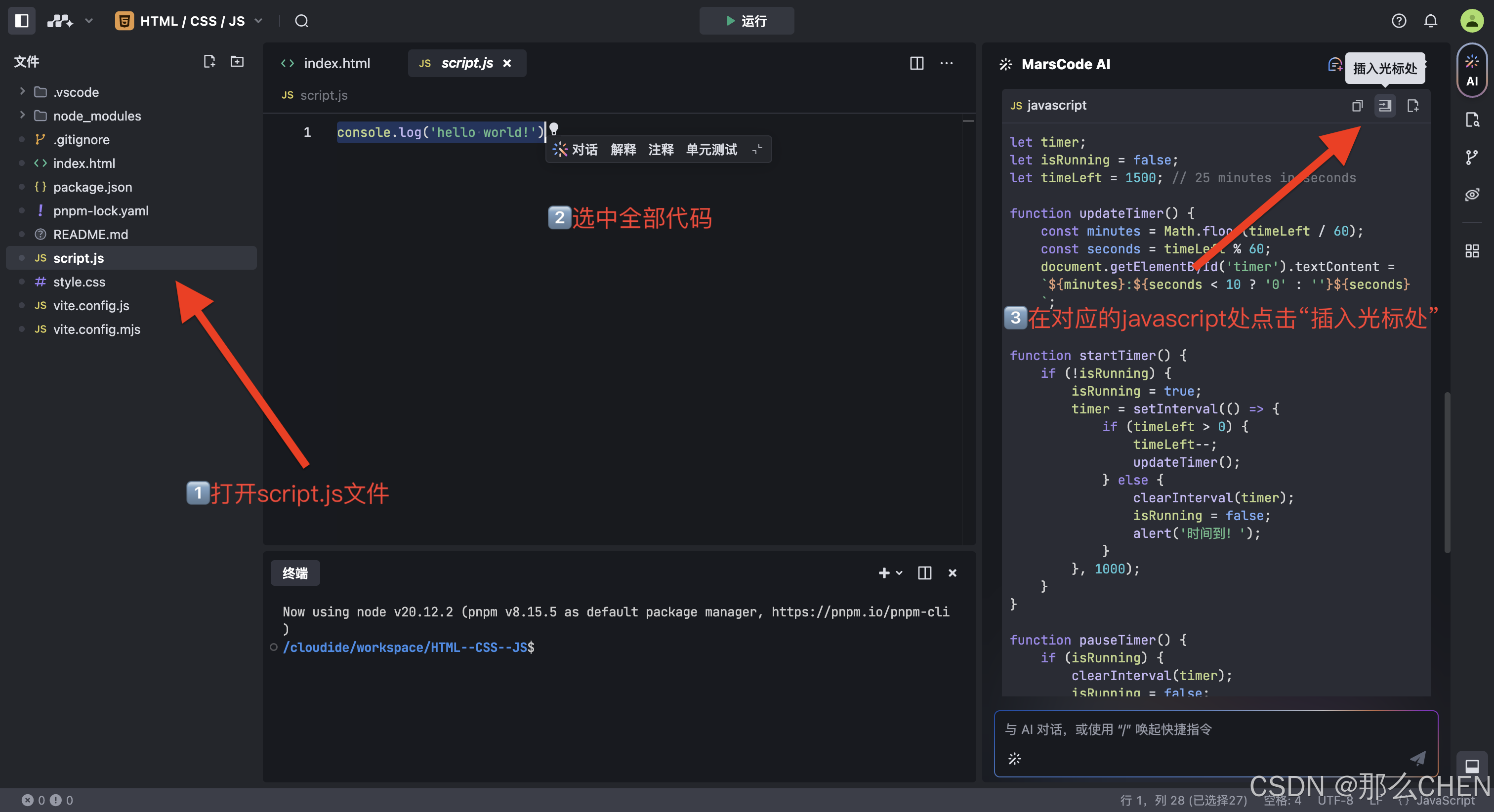Toggle the left sidebar panel
1494x812 pixels.
point(21,21)
